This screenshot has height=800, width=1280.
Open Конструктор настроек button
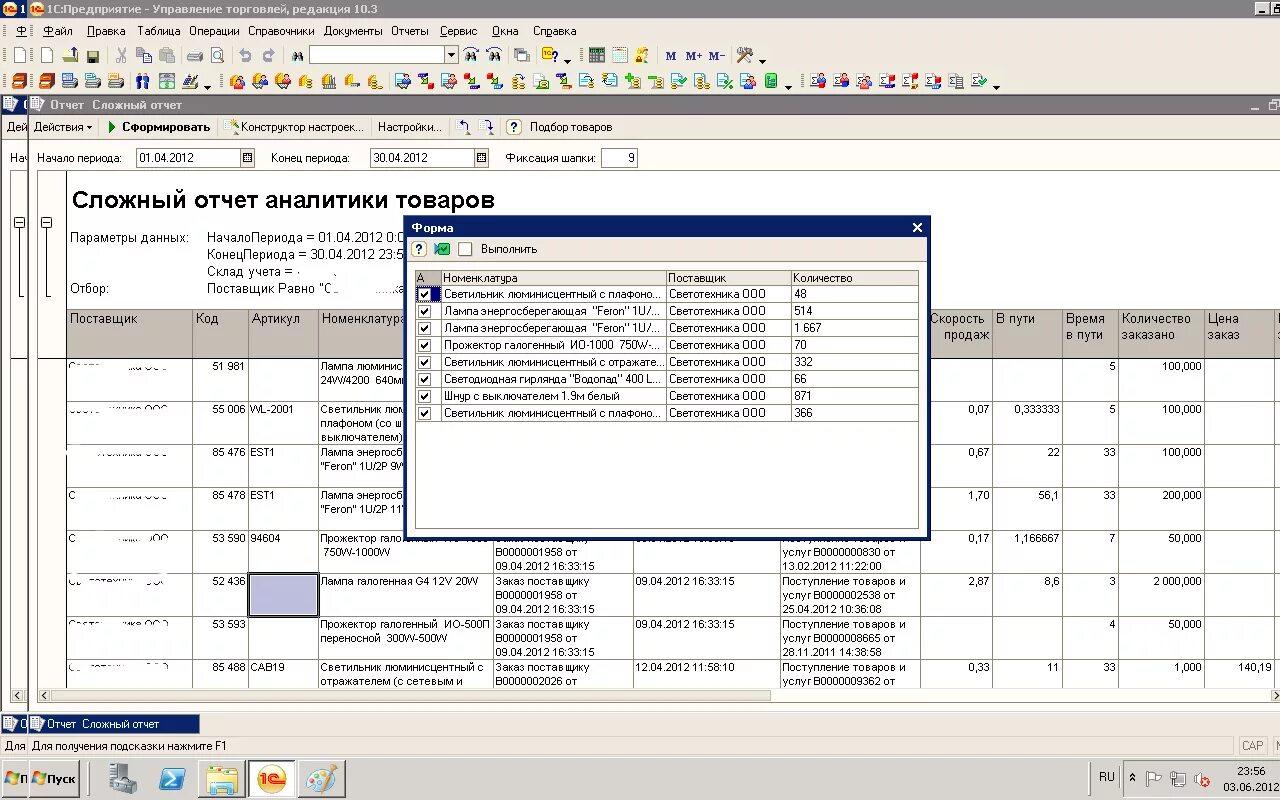click(294, 127)
